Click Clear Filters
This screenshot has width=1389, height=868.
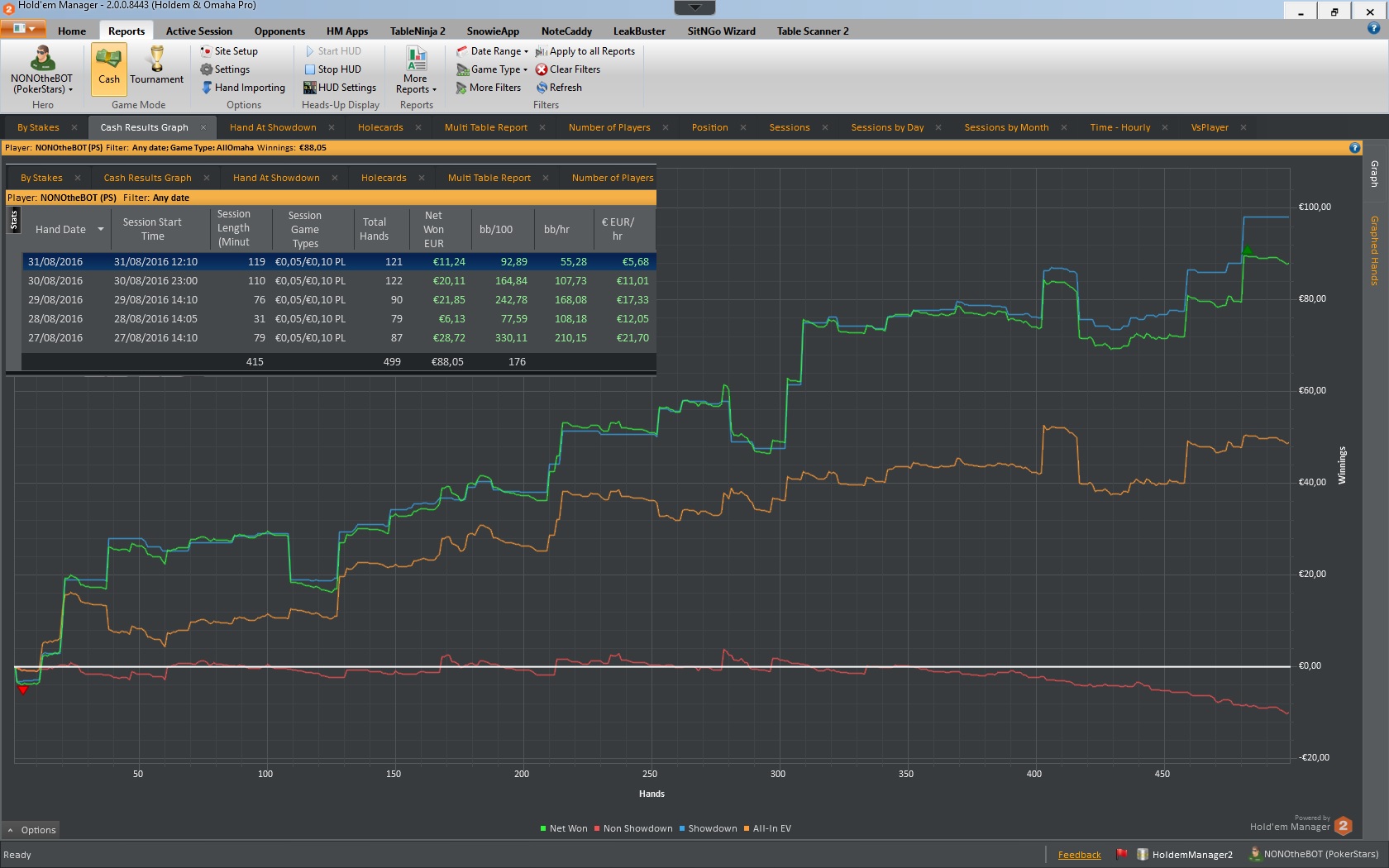pos(568,69)
